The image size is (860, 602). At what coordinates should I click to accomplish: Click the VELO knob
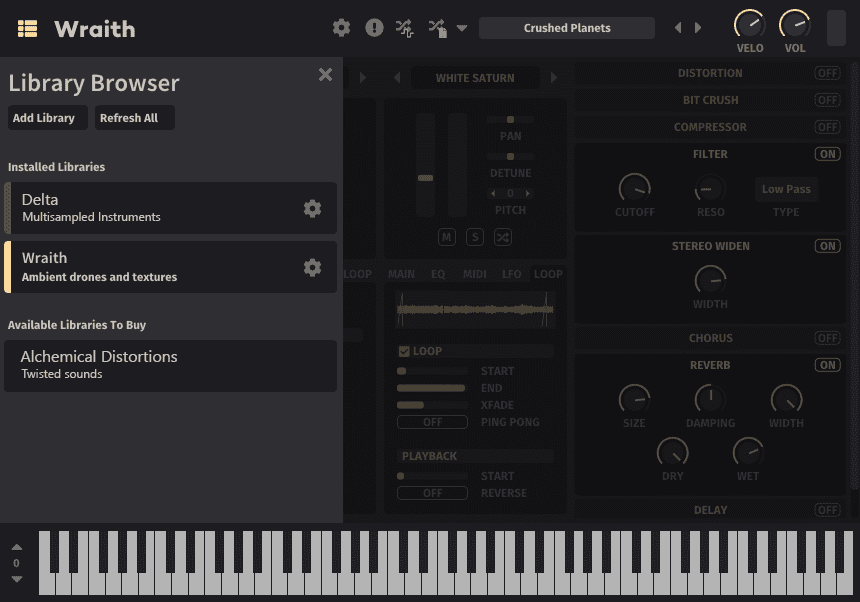pyautogui.click(x=749, y=25)
